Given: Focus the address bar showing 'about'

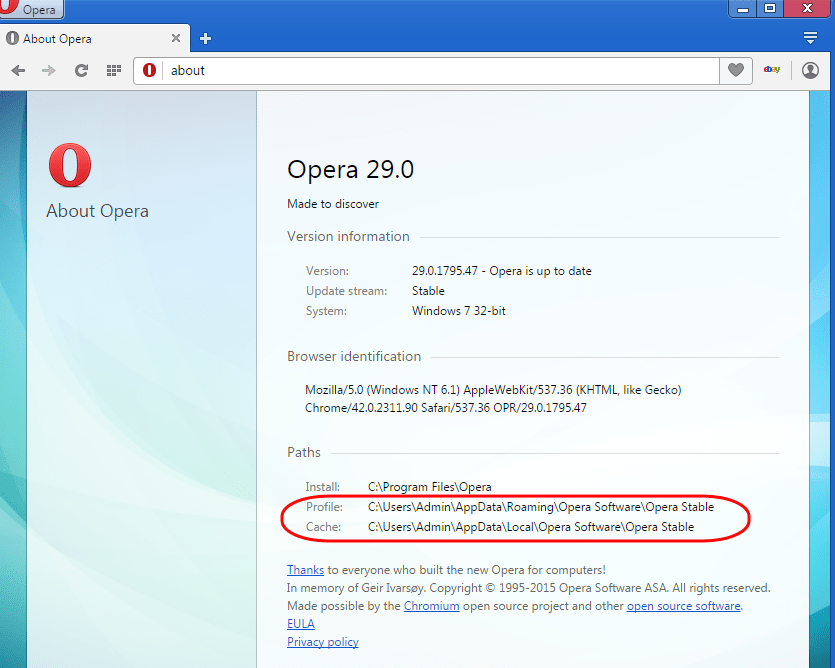Looking at the screenshot, I should click(442, 70).
